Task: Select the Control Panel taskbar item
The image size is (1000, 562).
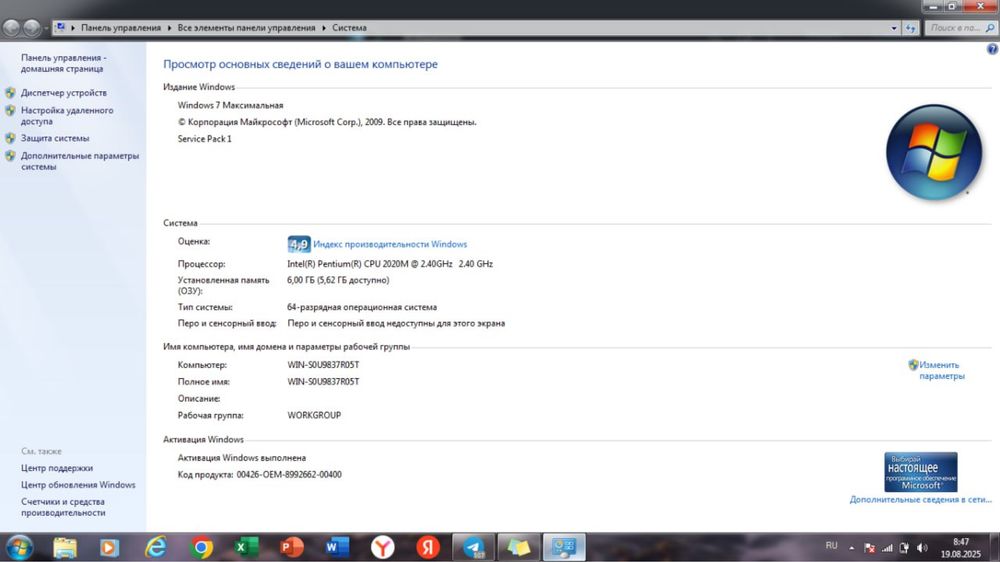Action: (564, 547)
